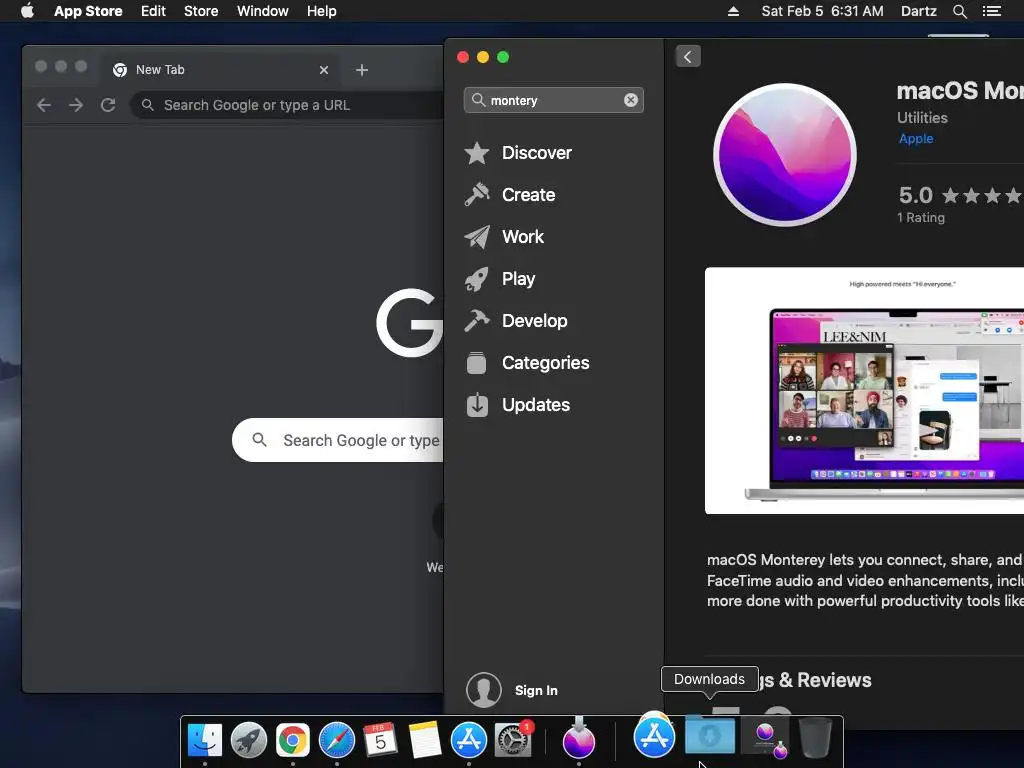Focus Chrome's address bar
This screenshot has width=1024, height=768.
tap(287, 104)
